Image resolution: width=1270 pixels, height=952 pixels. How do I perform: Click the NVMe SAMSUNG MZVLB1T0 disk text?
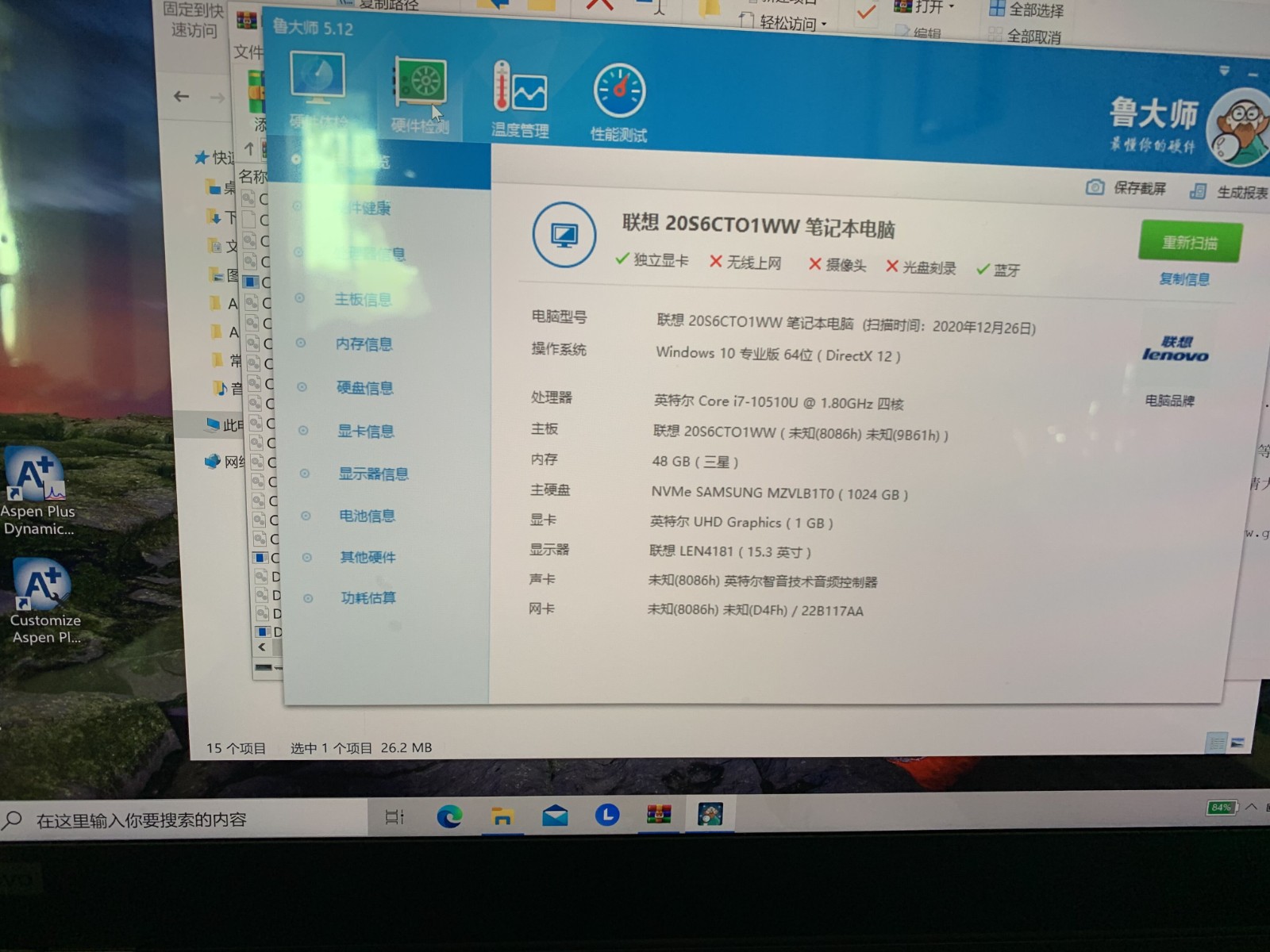779,493
